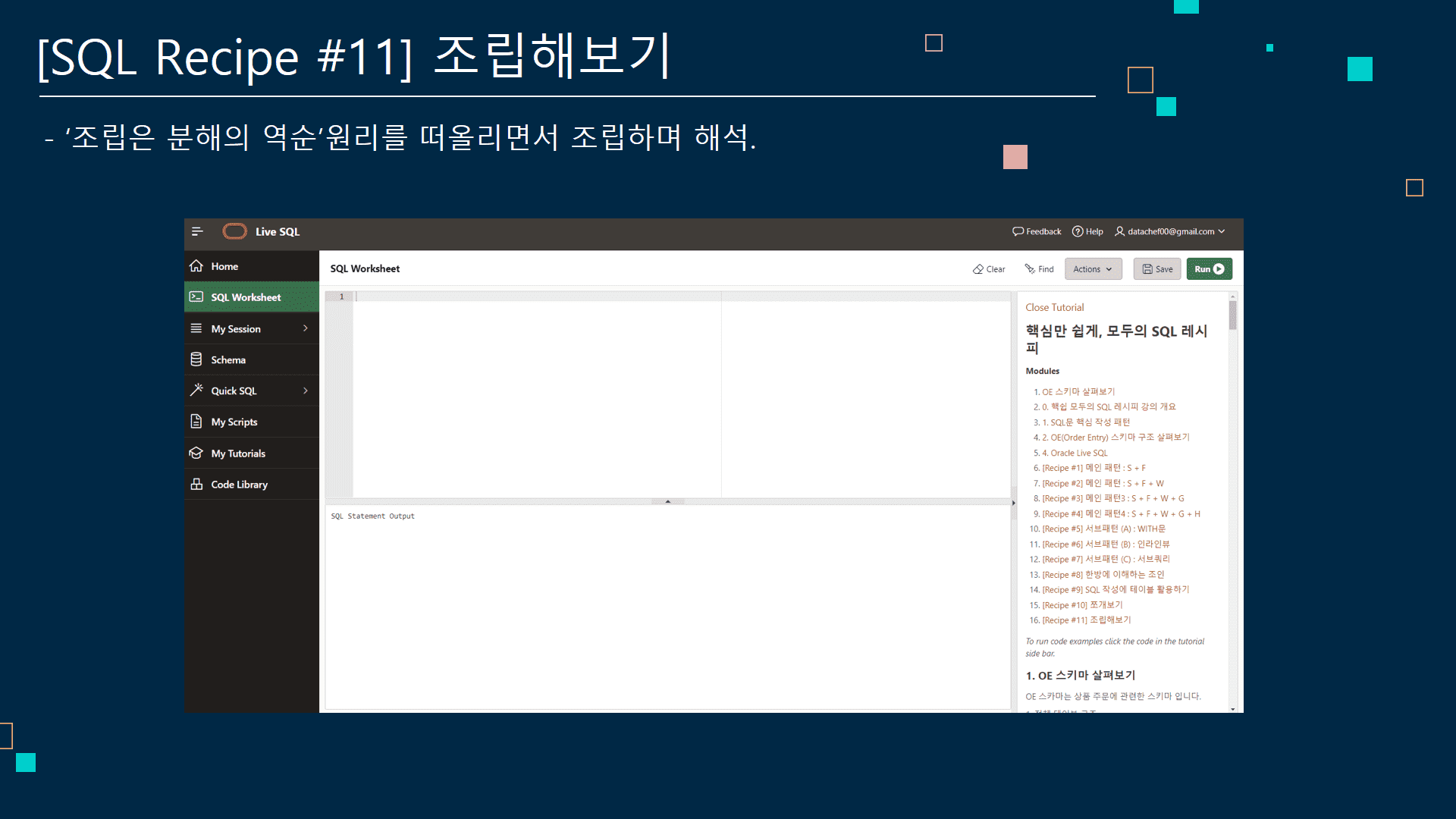This screenshot has width=1456, height=819.
Task: Open Code Library in the sidebar
Action: (252, 484)
